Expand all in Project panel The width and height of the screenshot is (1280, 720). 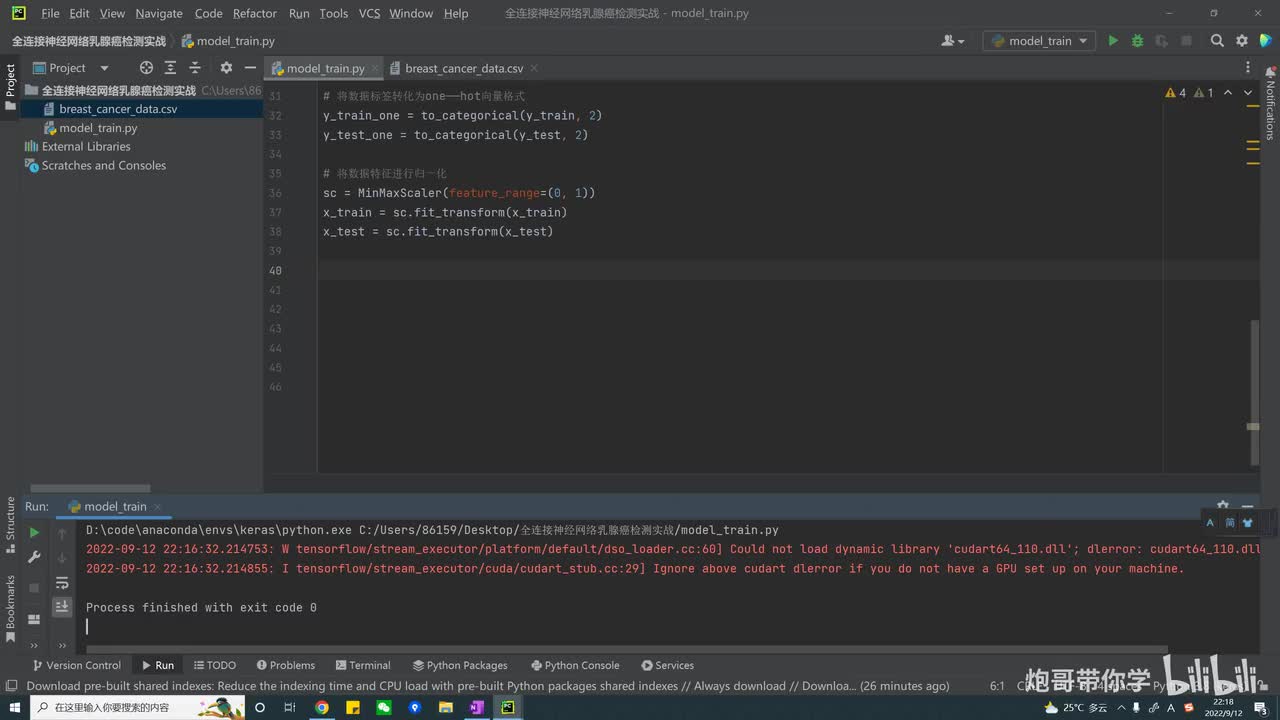[170, 68]
